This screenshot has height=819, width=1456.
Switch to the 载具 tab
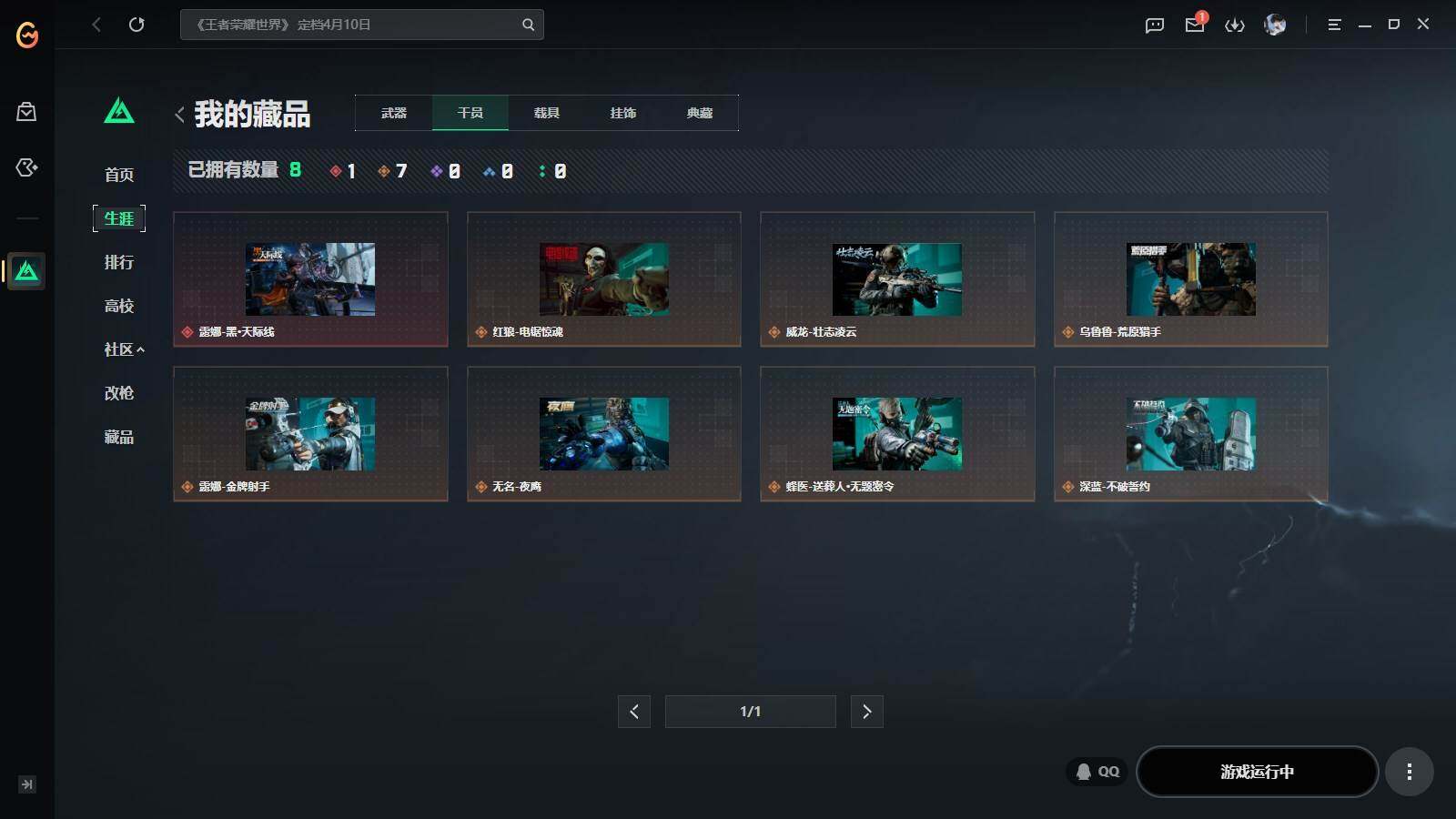tap(547, 113)
